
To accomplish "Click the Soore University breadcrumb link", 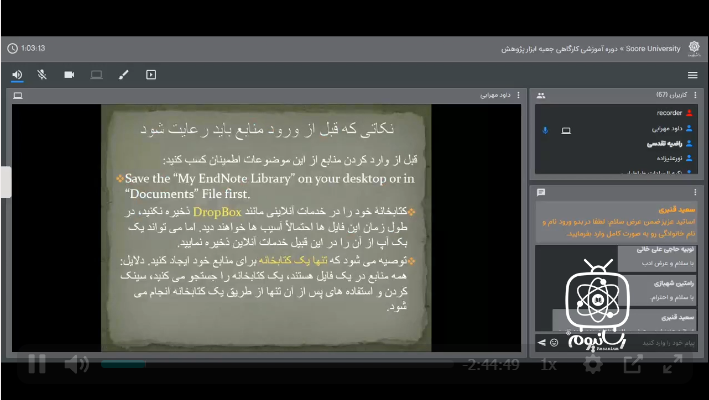I will (653, 48).
